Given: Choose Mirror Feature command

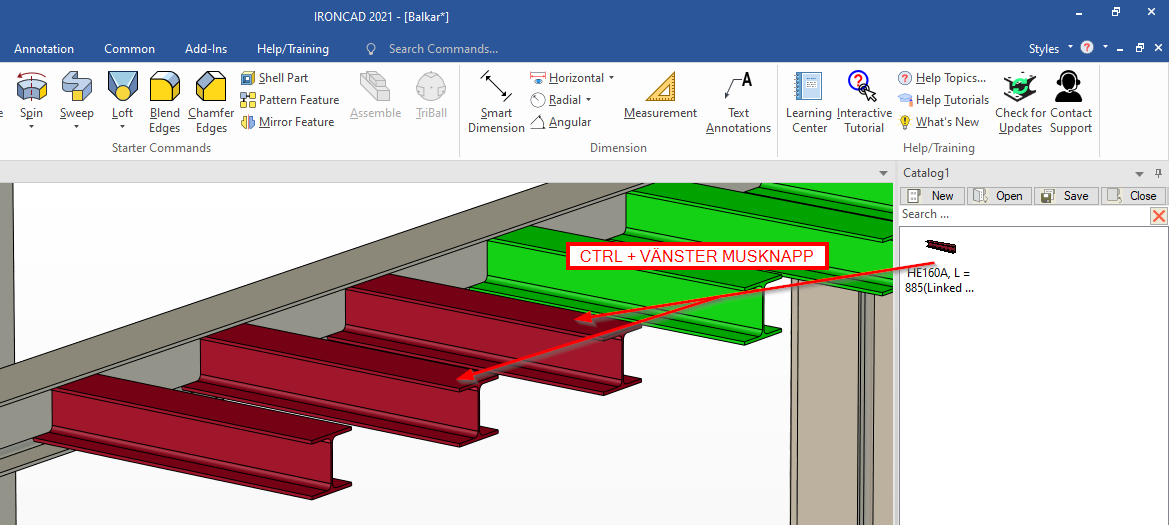Looking at the screenshot, I should click(x=287, y=122).
